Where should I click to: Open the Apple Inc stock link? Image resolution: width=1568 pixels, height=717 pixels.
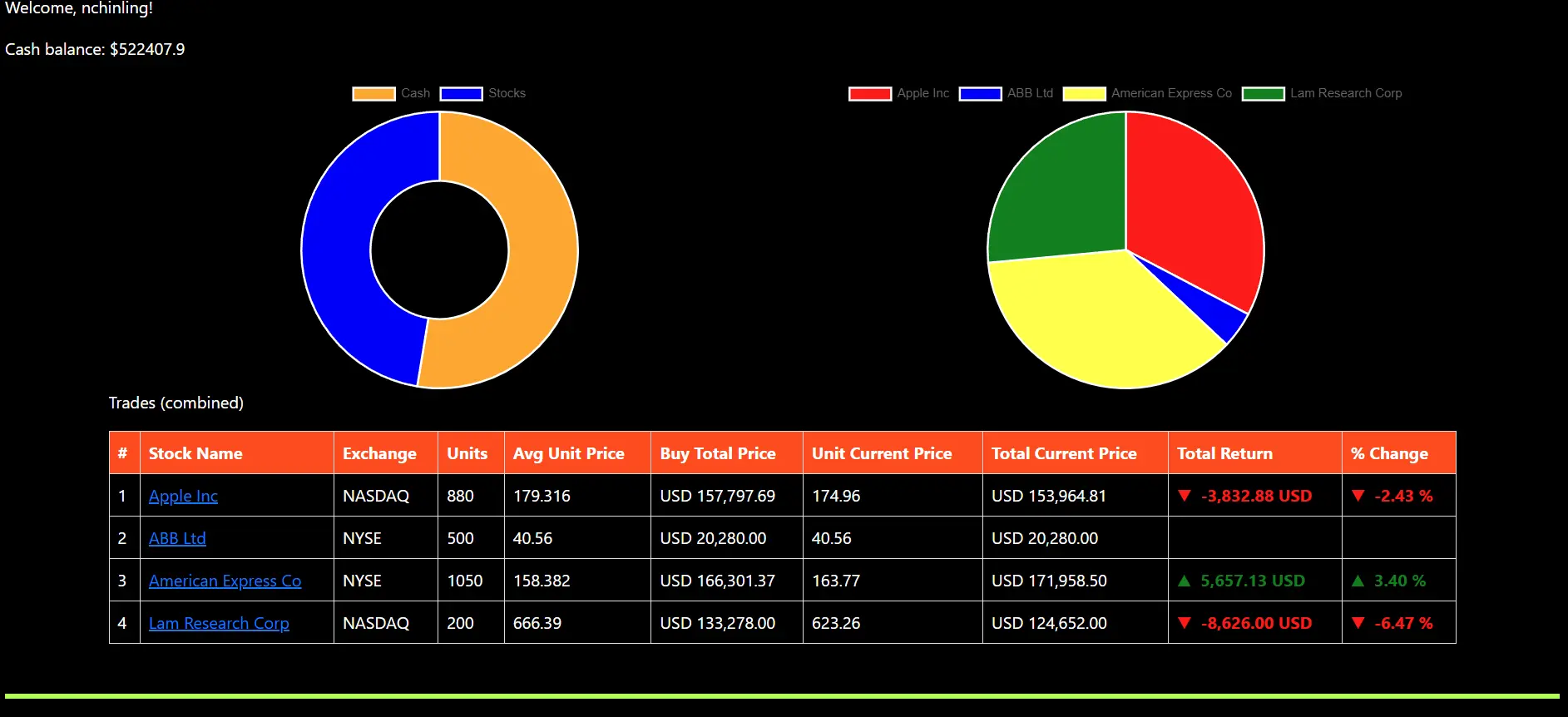point(183,496)
